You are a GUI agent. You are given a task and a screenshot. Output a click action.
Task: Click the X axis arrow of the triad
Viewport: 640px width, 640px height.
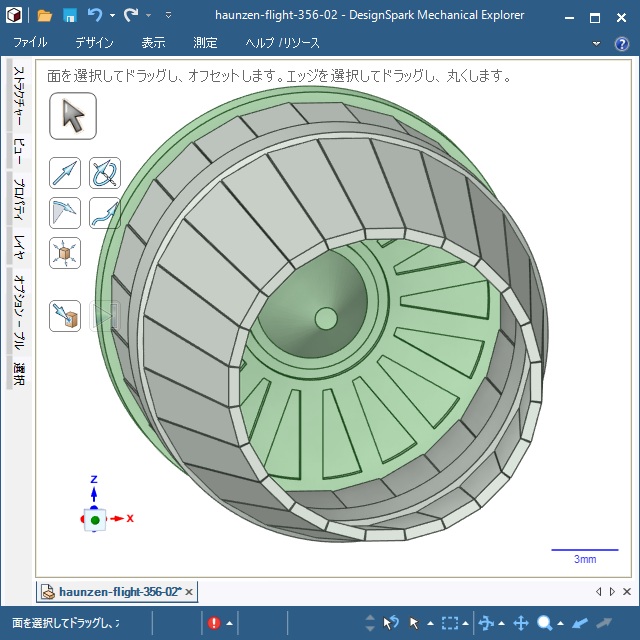(118, 518)
